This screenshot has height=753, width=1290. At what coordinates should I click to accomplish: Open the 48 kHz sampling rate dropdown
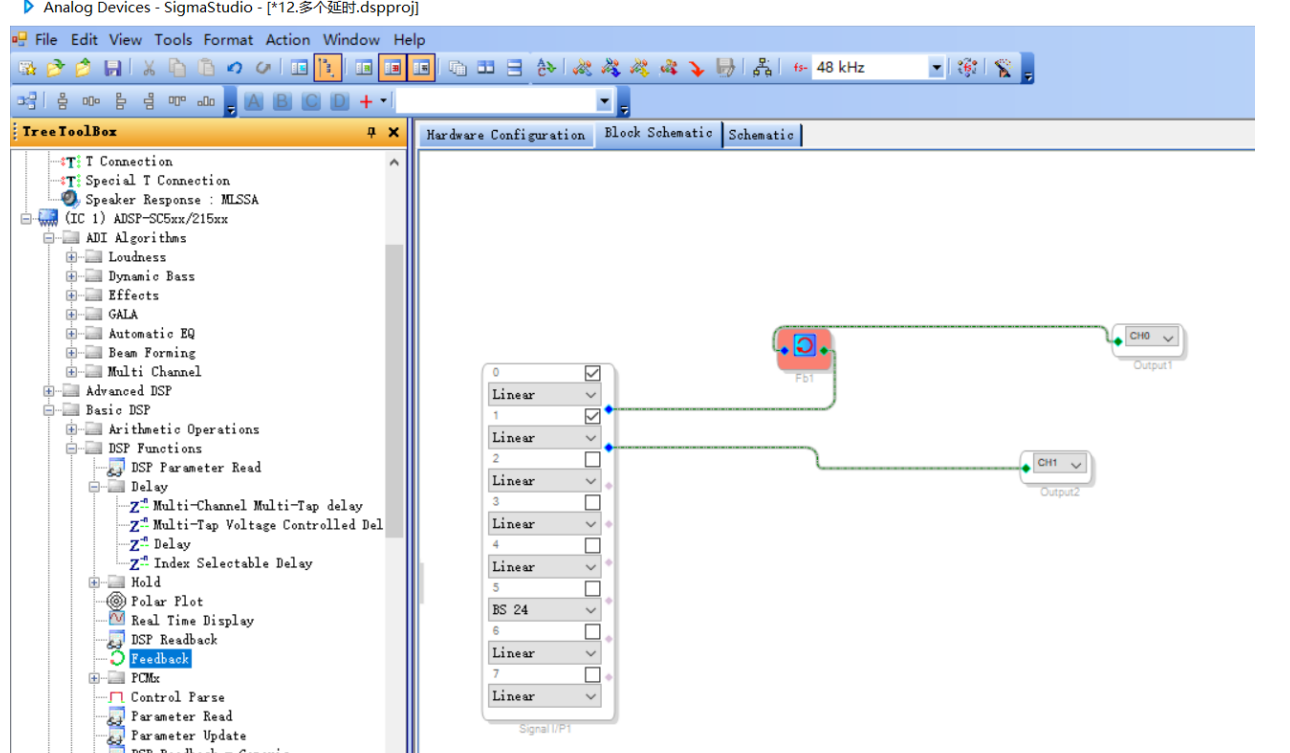pos(937,68)
